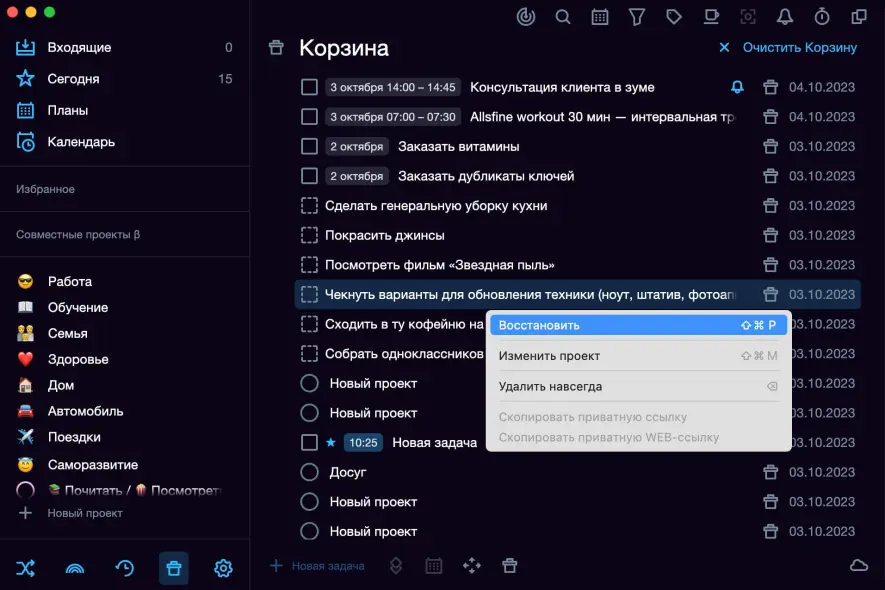885x590 pixels.
Task: Click the circle next to Досуг project
Action: point(309,472)
